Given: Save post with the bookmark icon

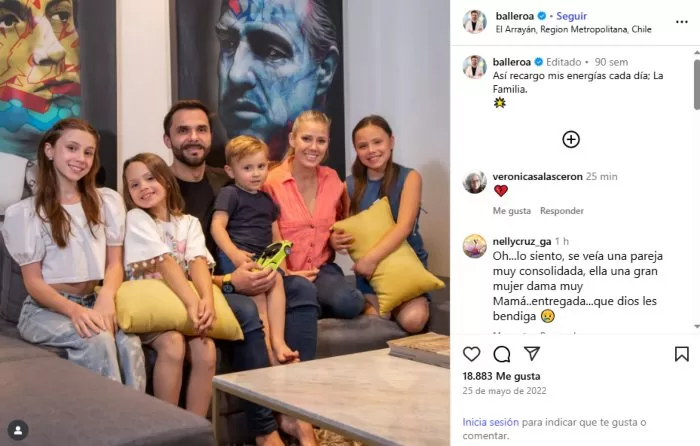Looking at the screenshot, I should [682, 354].
